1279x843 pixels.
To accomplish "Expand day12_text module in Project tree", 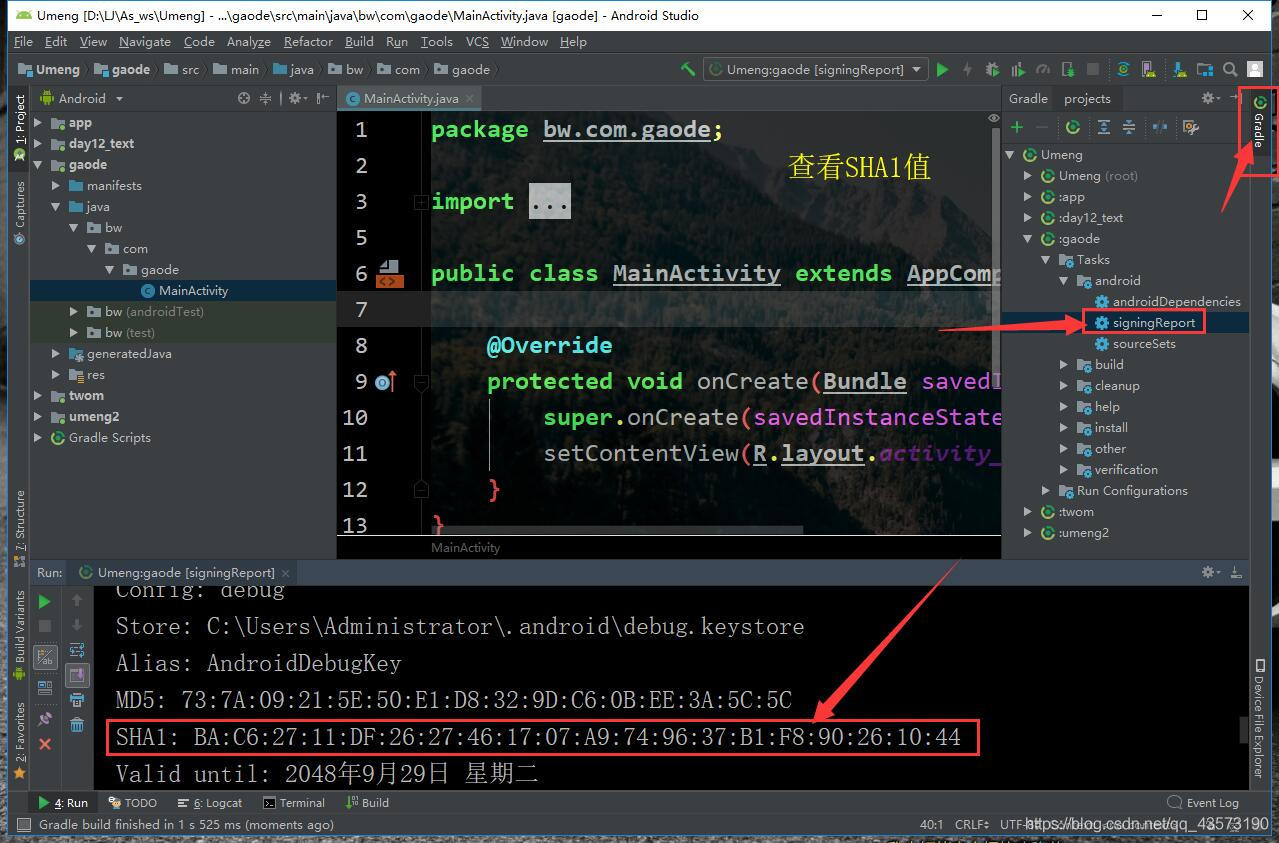I will point(39,144).
